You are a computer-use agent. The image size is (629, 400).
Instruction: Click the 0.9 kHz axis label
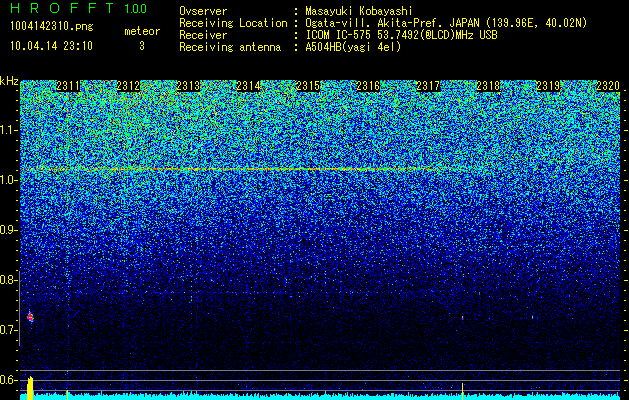click(8, 230)
